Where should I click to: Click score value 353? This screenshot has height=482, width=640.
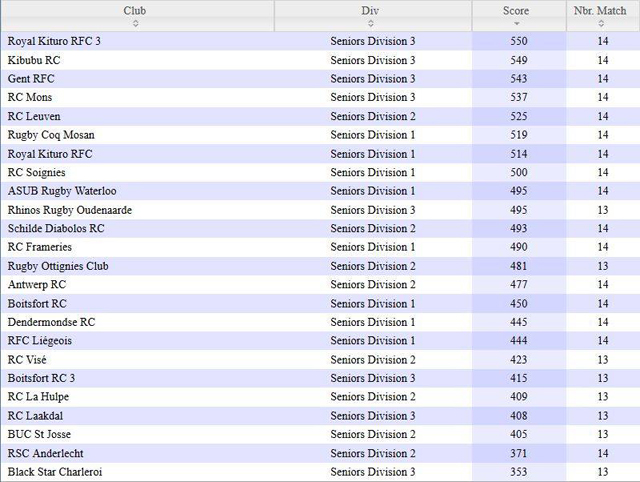pos(519,472)
